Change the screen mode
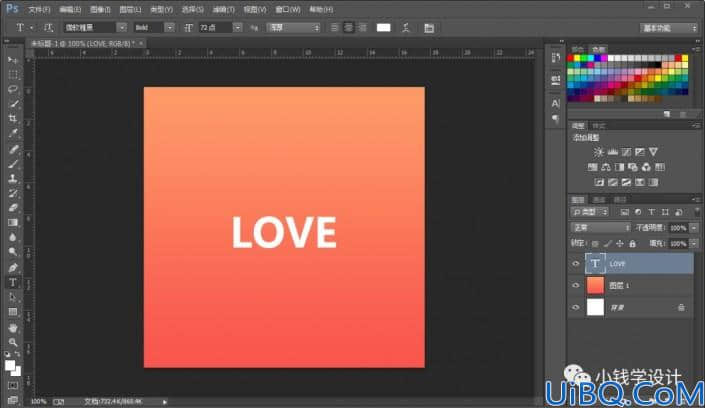 click(x=13, y=400)
